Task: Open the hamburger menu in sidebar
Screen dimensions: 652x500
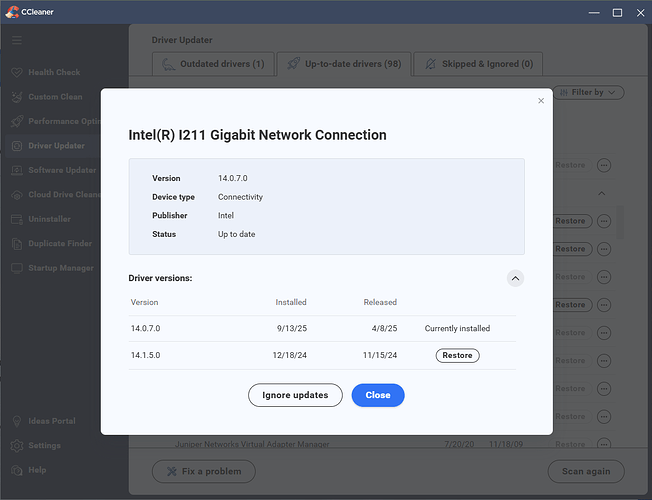Action: click(17, 40)
